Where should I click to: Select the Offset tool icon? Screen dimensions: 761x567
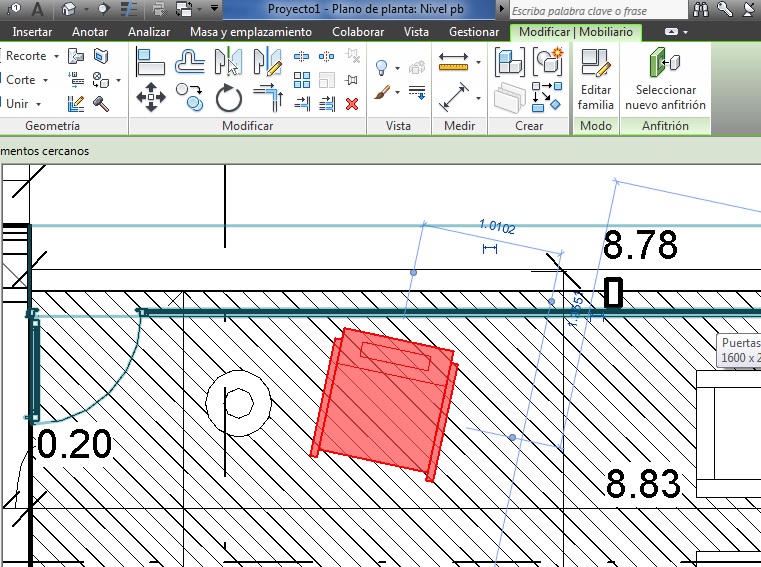coord(189,62)
